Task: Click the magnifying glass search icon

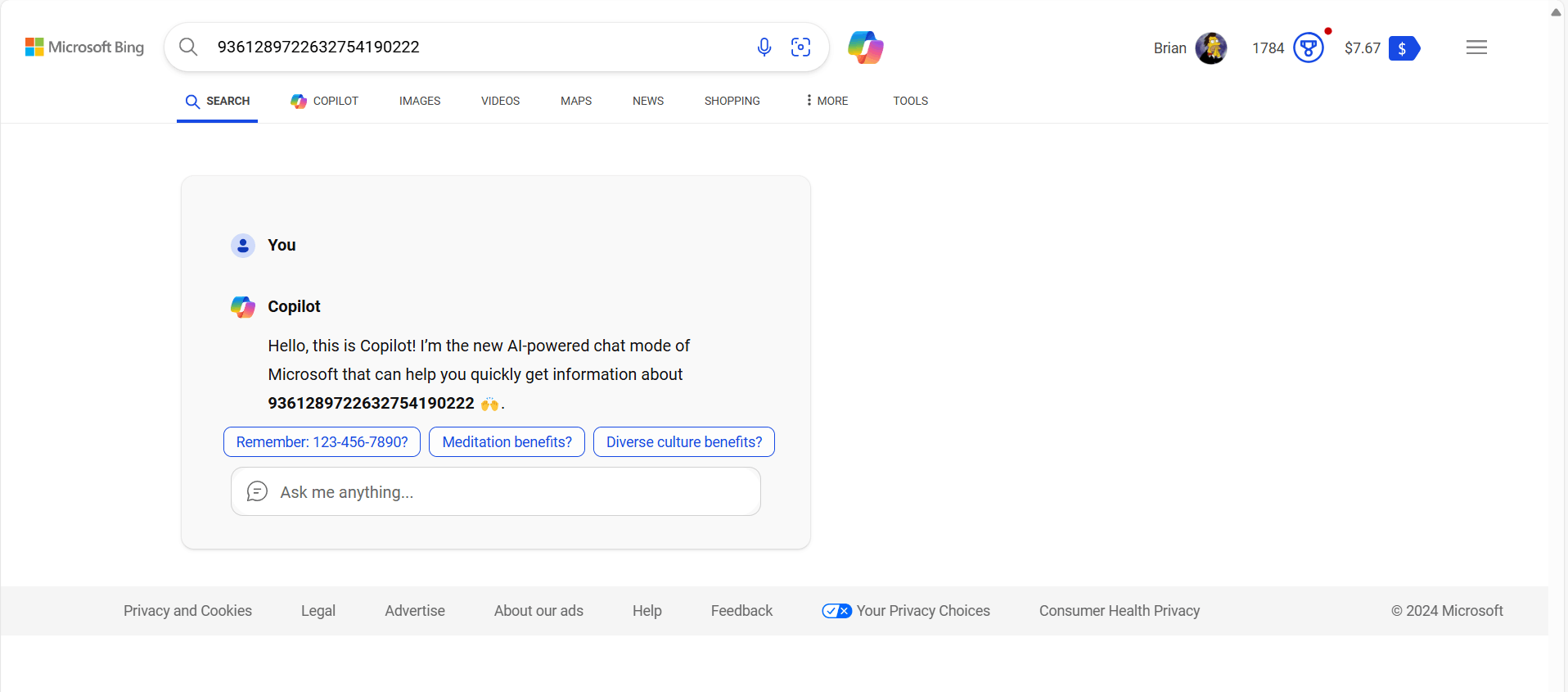Action: [x=188, y=47]
